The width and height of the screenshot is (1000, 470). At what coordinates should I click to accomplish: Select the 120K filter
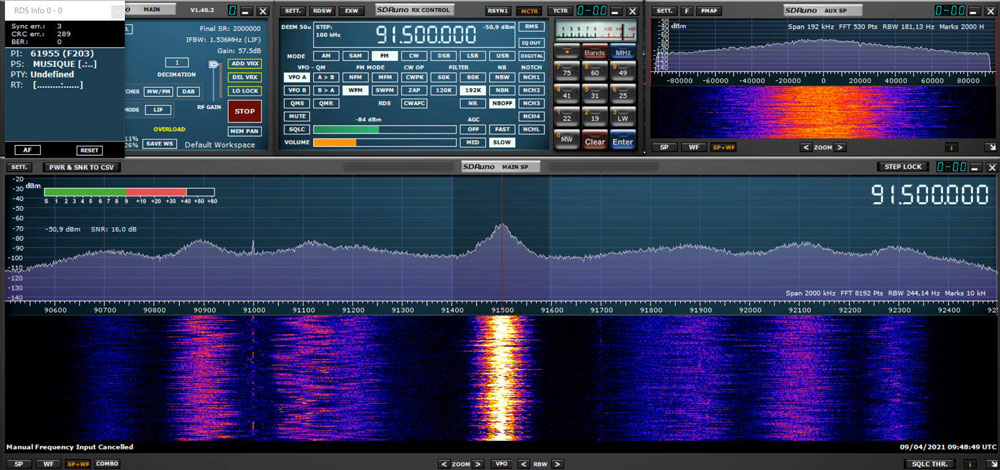(444, 90)
